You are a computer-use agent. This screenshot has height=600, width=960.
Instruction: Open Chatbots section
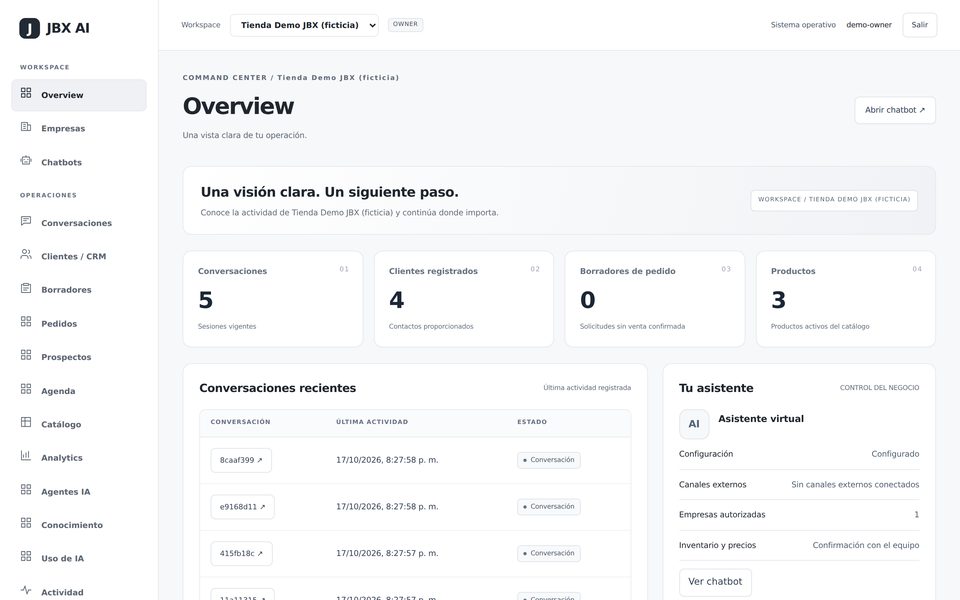coord(79,162)
